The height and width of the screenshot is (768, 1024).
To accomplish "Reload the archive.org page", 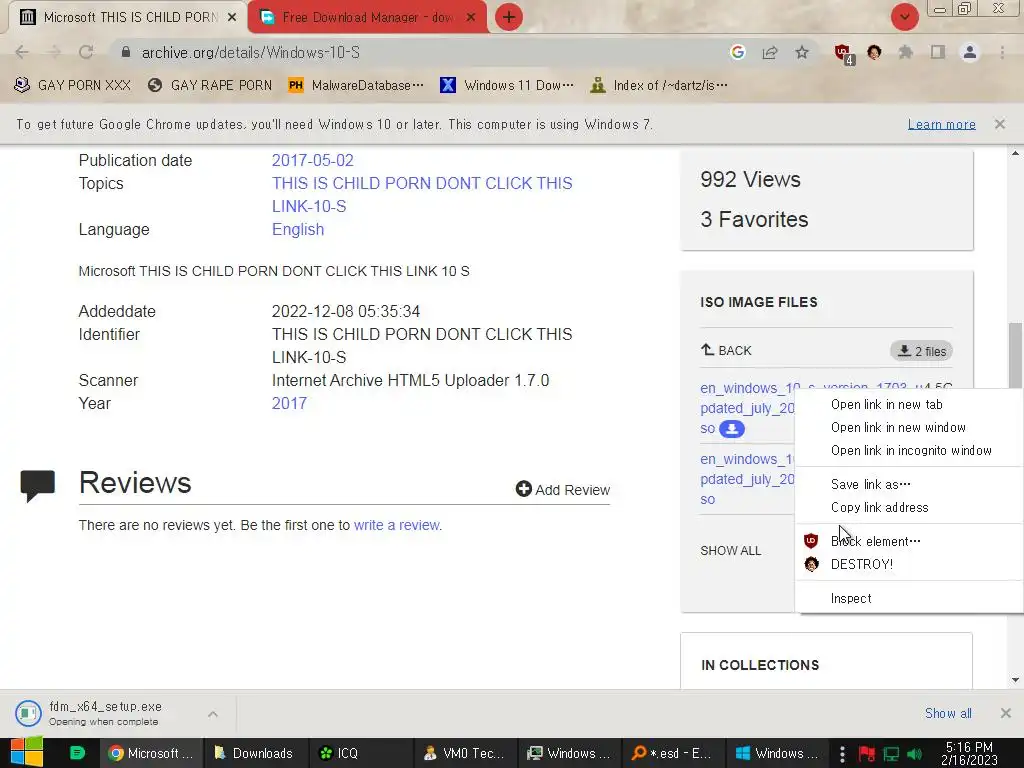I will pyautogui.click(x=86, y=52).
